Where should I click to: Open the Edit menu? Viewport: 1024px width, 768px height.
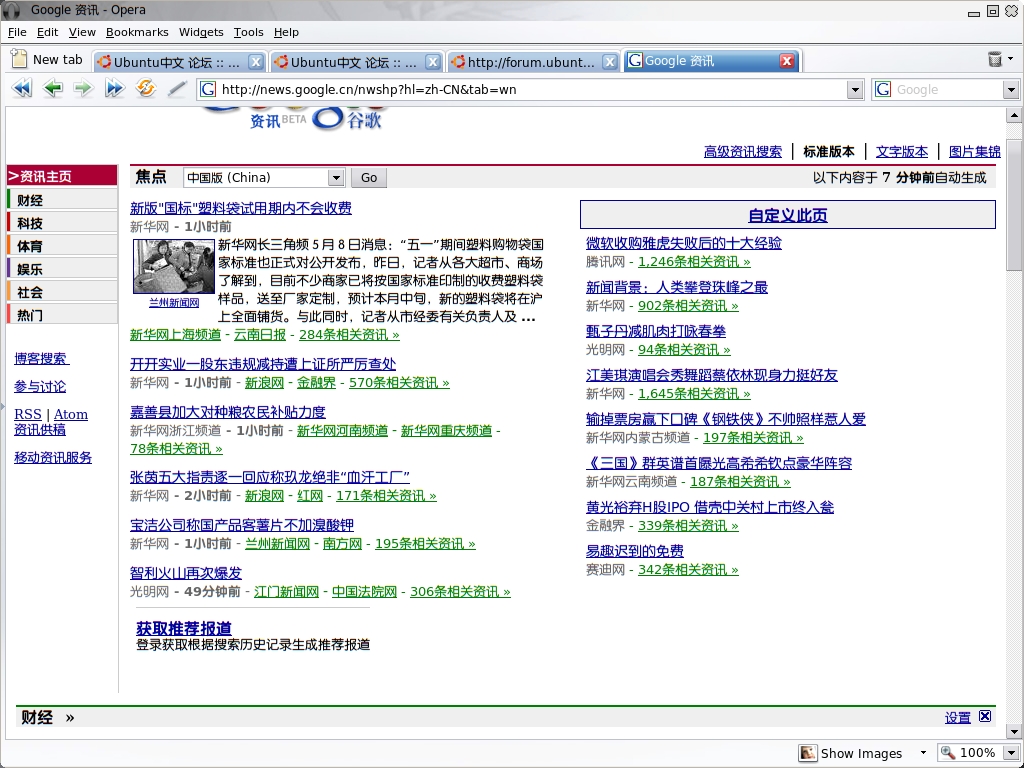[x=47, y=32]
